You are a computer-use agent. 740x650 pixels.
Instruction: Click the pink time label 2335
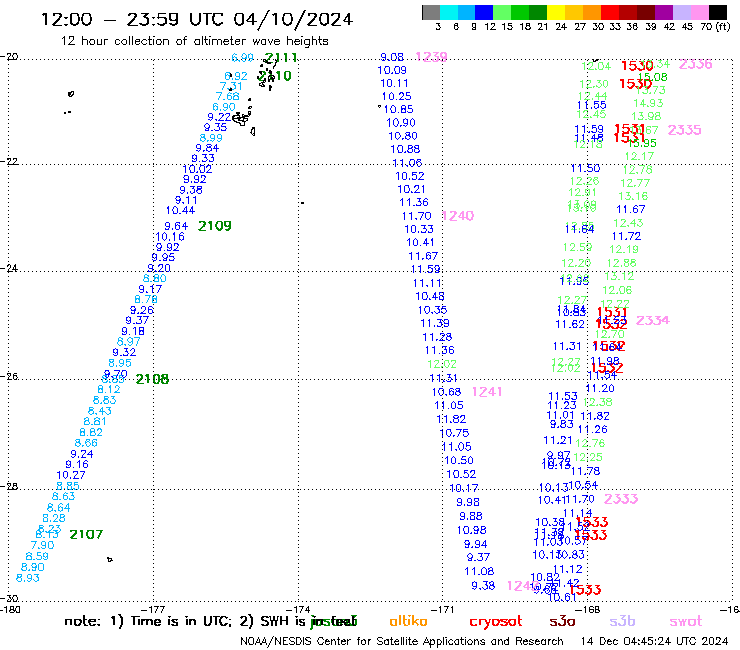click(684, 130)
